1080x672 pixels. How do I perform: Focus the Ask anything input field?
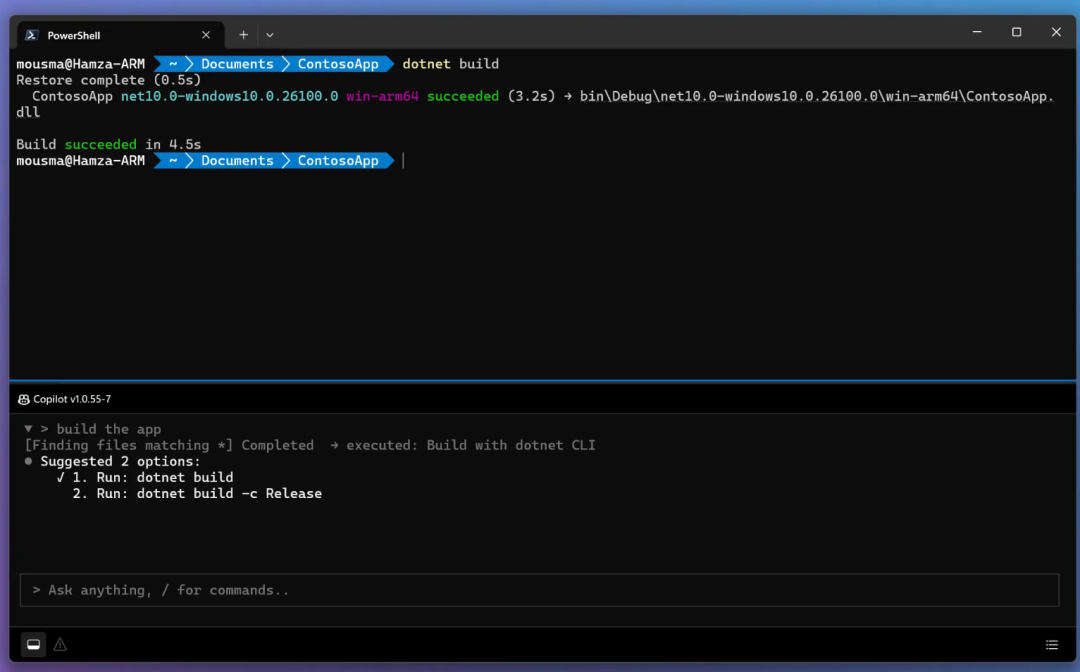coord(539,590)
